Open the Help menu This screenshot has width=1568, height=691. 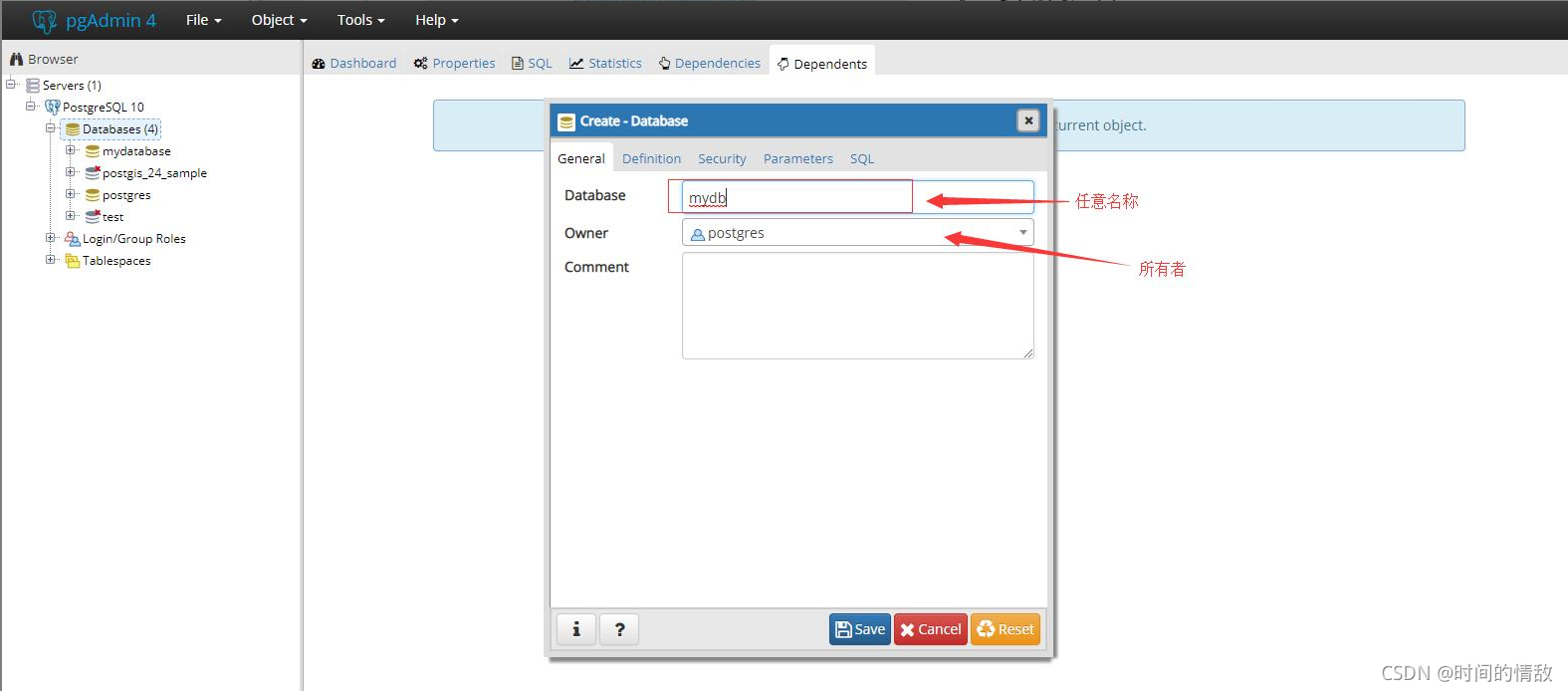(x=436, y=20)
